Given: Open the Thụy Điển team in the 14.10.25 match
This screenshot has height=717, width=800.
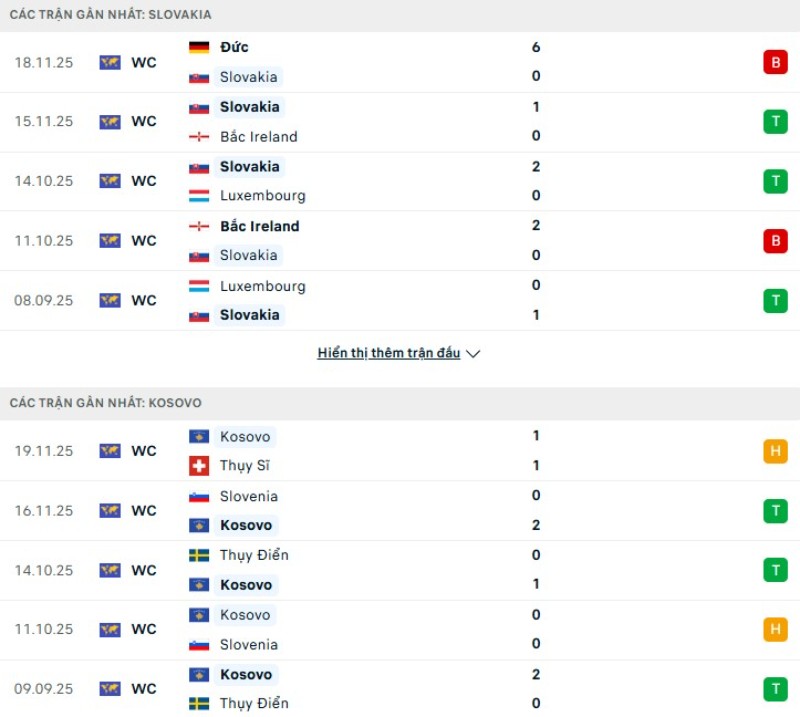Looking at the screenshot, I should tap(254, 555).
